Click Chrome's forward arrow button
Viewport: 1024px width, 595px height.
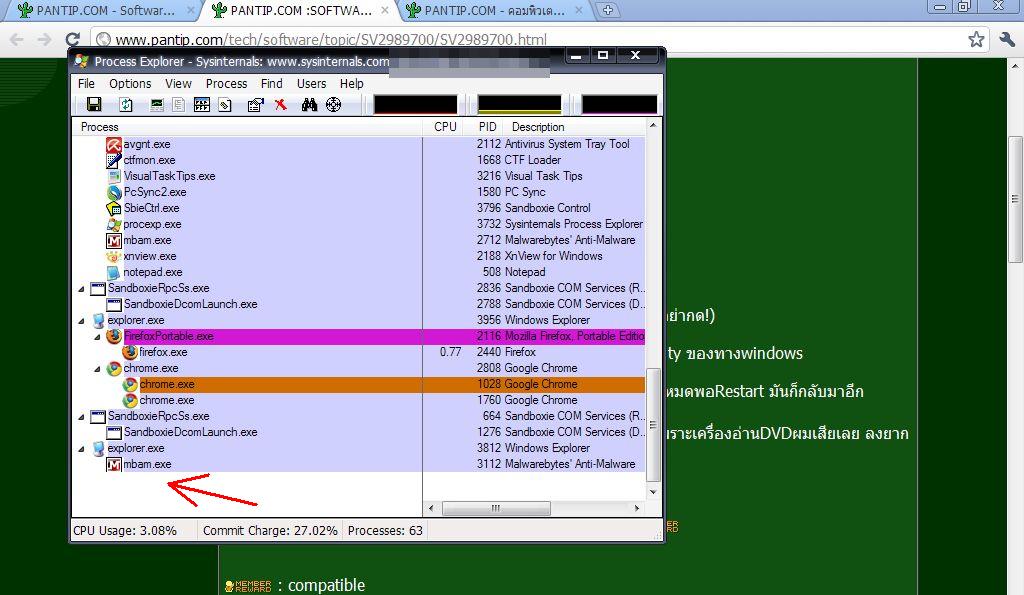(x=44, y=39)
